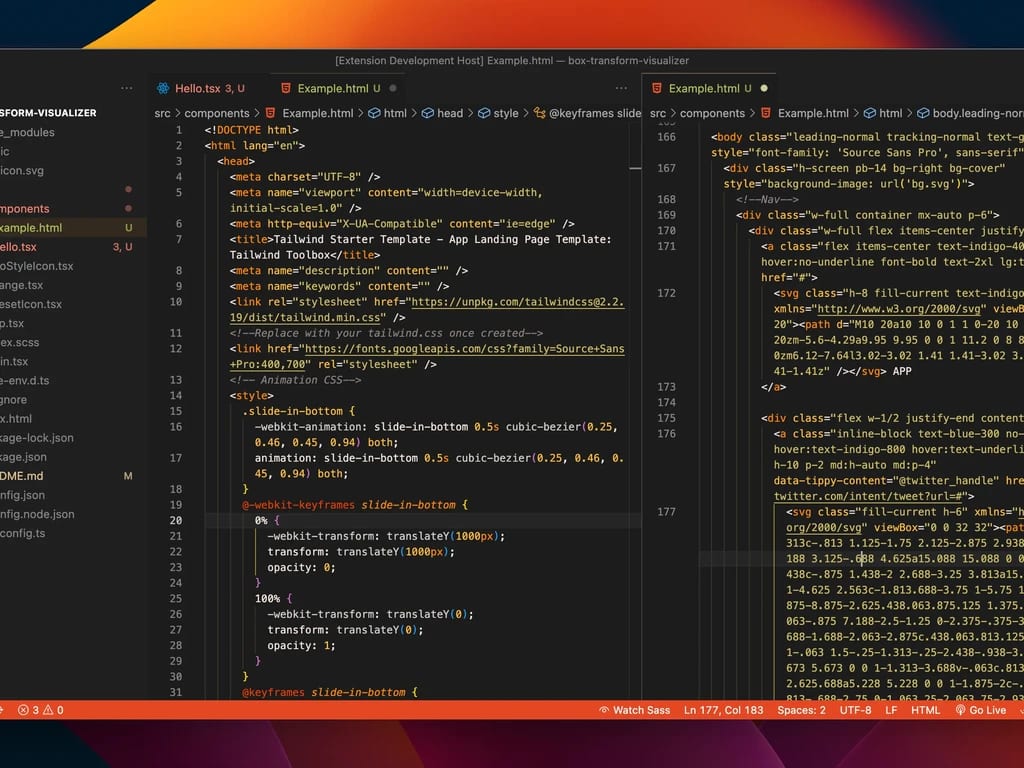Open 'kage-lock.json' in explorer

click(37, 438)
